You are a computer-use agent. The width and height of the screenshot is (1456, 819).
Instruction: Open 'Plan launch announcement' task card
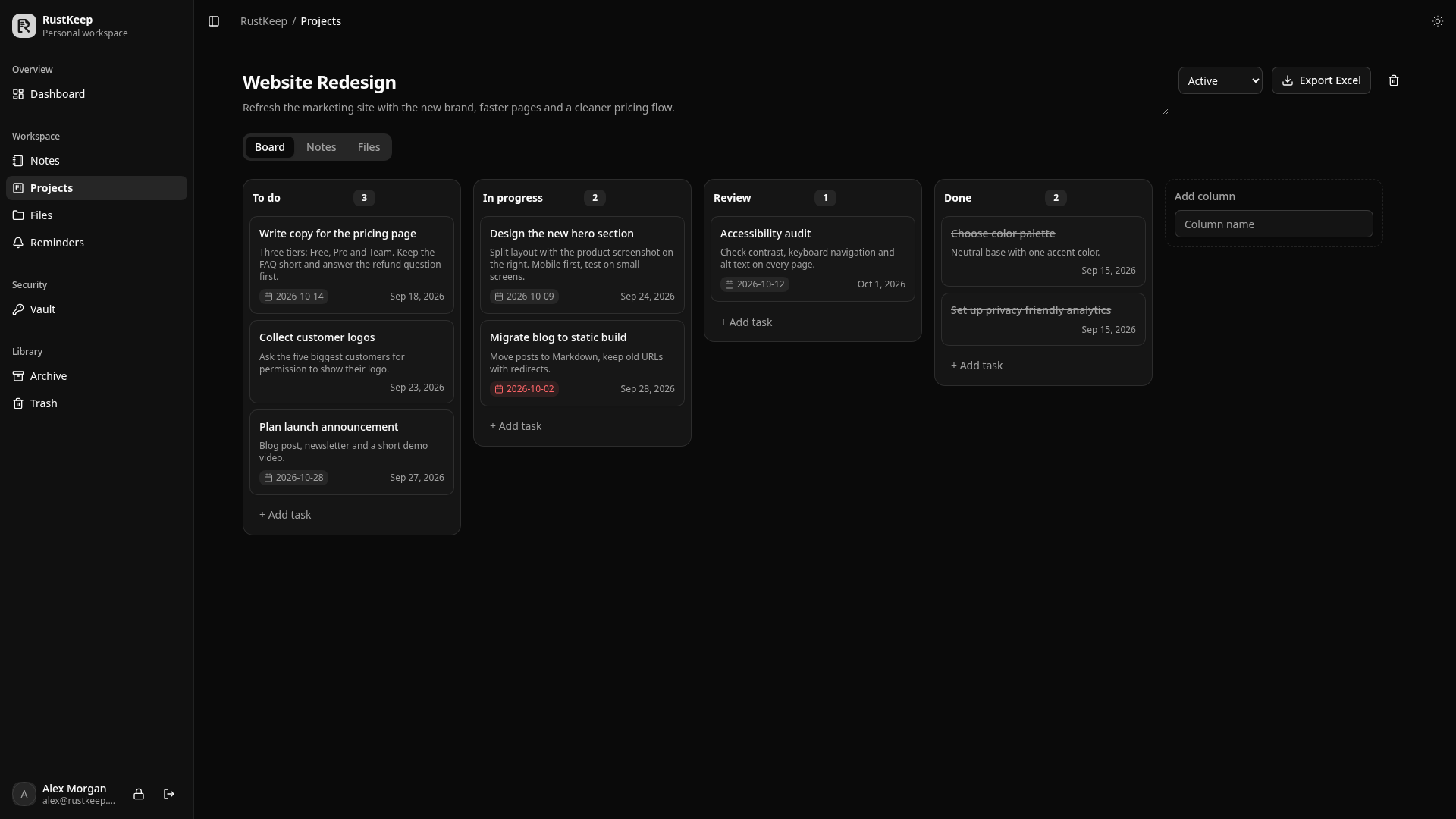pyautogui.click(x=352, y=453)
